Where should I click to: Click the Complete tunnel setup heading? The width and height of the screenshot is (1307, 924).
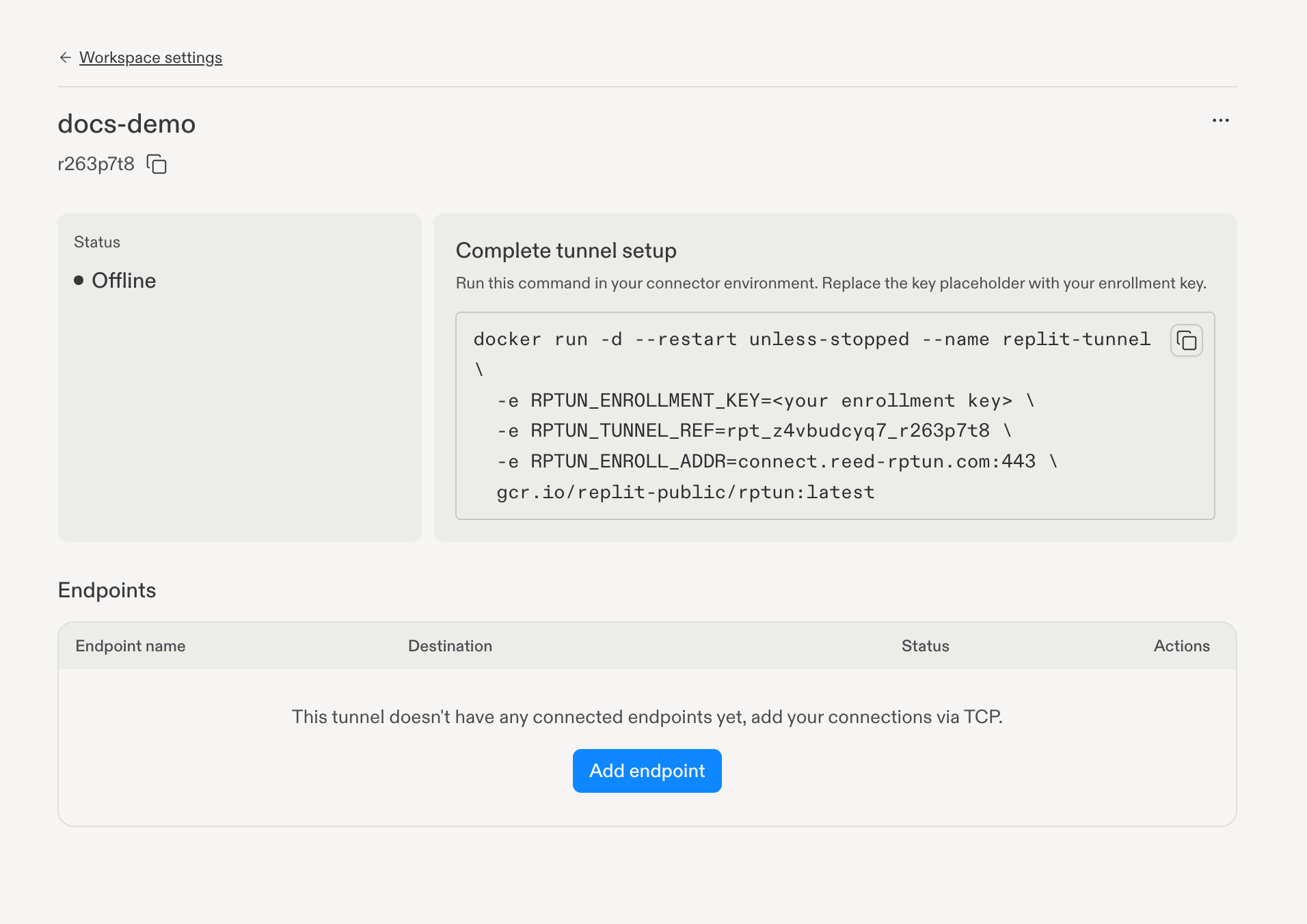coord(566,251)
